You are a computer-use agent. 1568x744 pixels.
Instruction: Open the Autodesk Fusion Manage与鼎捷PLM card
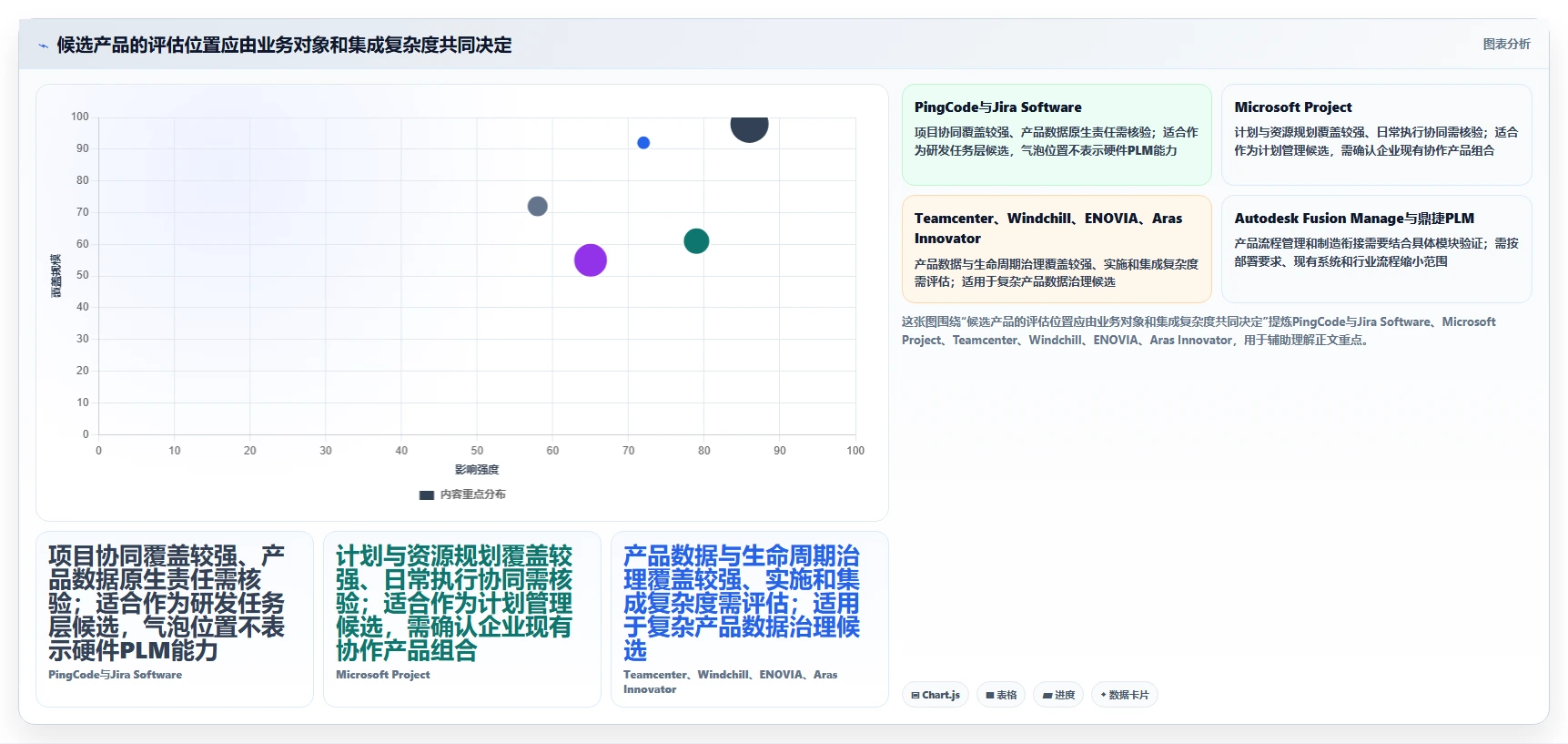1377,249
